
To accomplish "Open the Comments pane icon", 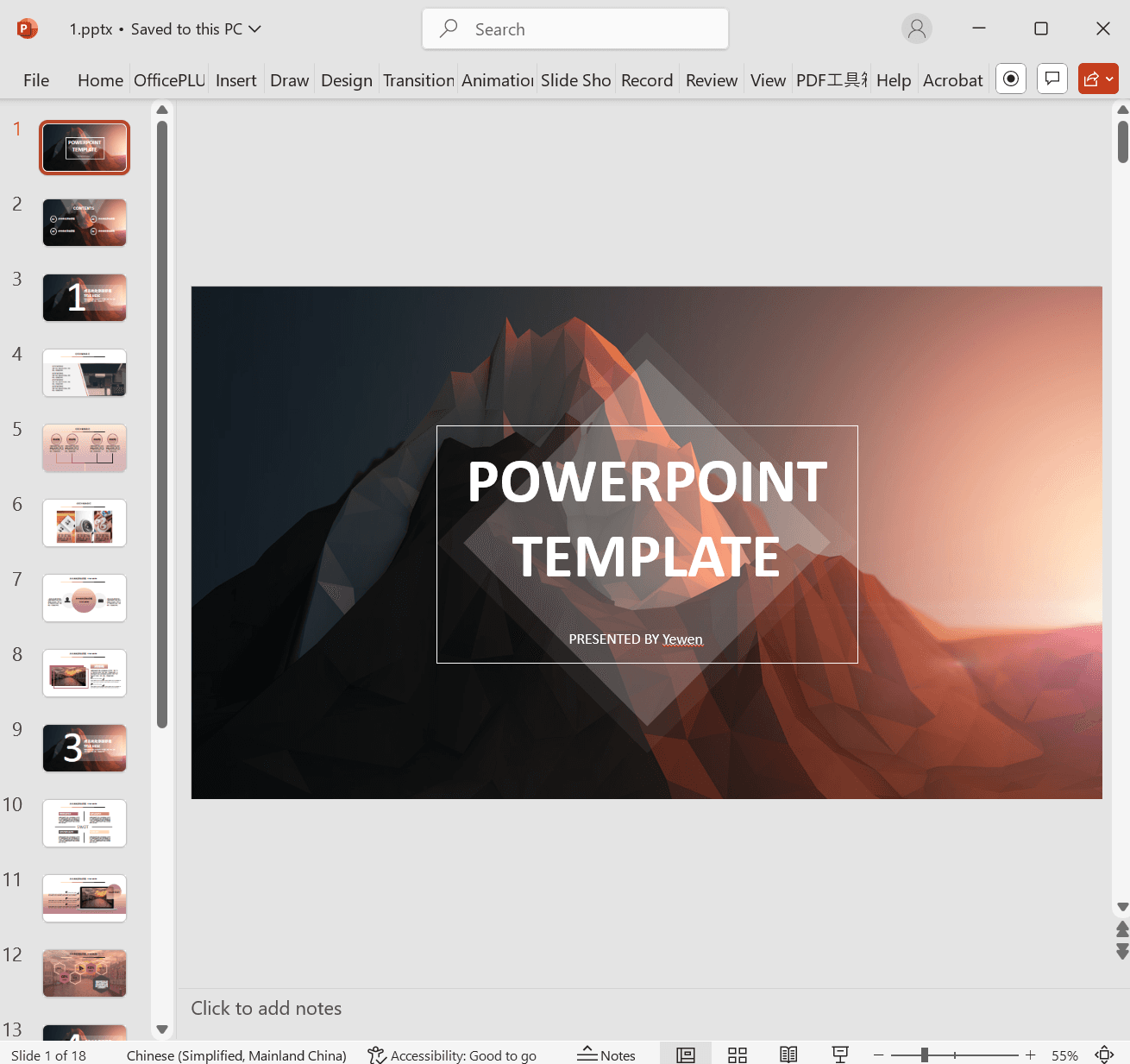I will (x=1052, y=79).
